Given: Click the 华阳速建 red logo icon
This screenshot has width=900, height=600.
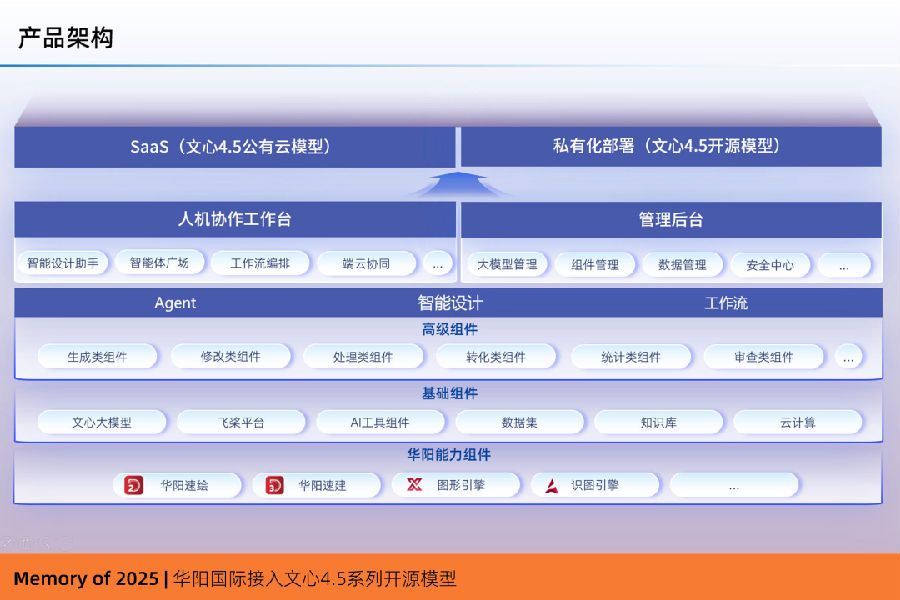Looking at the screenshot, I should click(x=274, y=486).
